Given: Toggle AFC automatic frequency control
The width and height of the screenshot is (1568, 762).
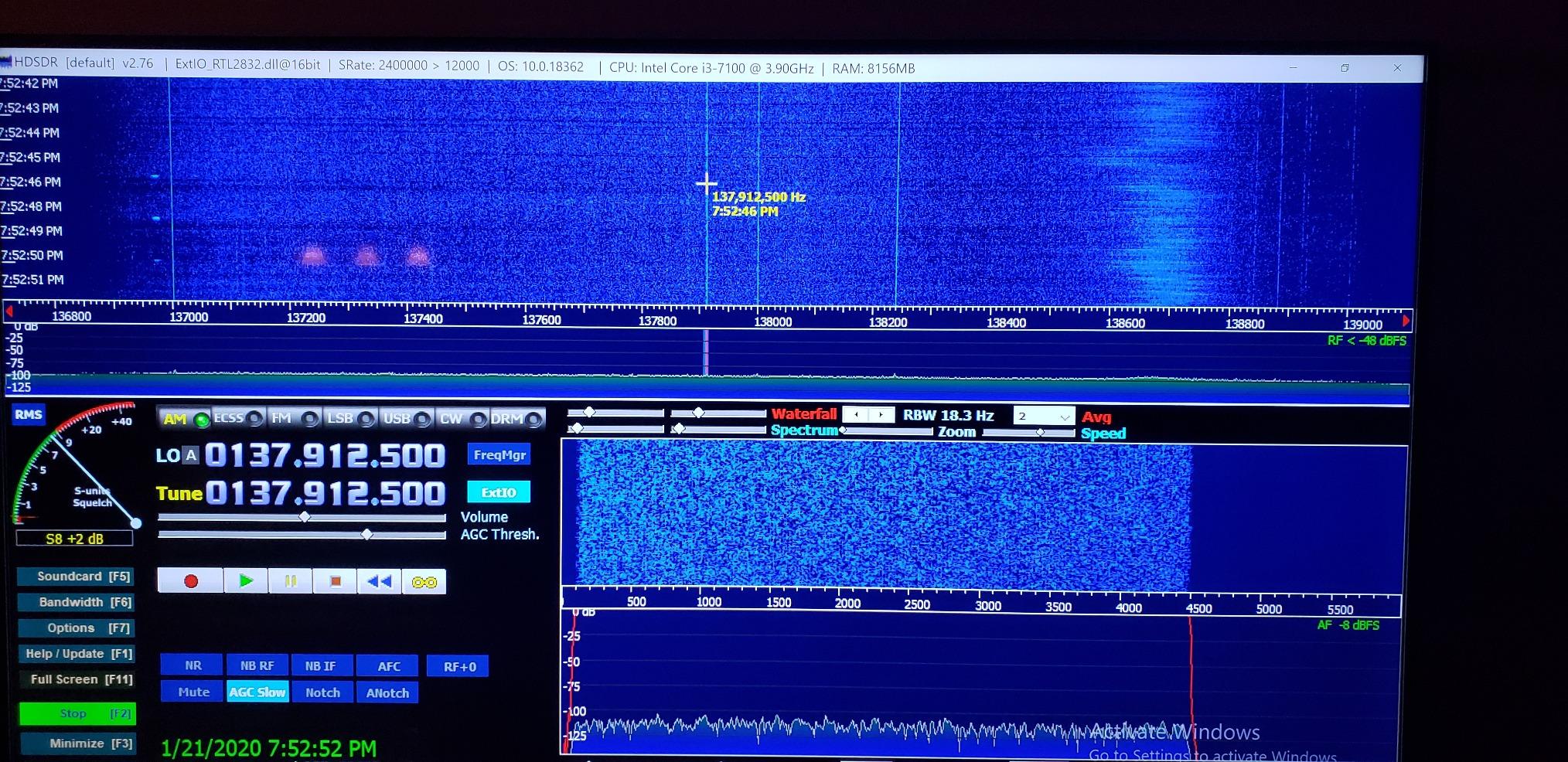Looking at the screenshot, I should click(x=388, y=666).
